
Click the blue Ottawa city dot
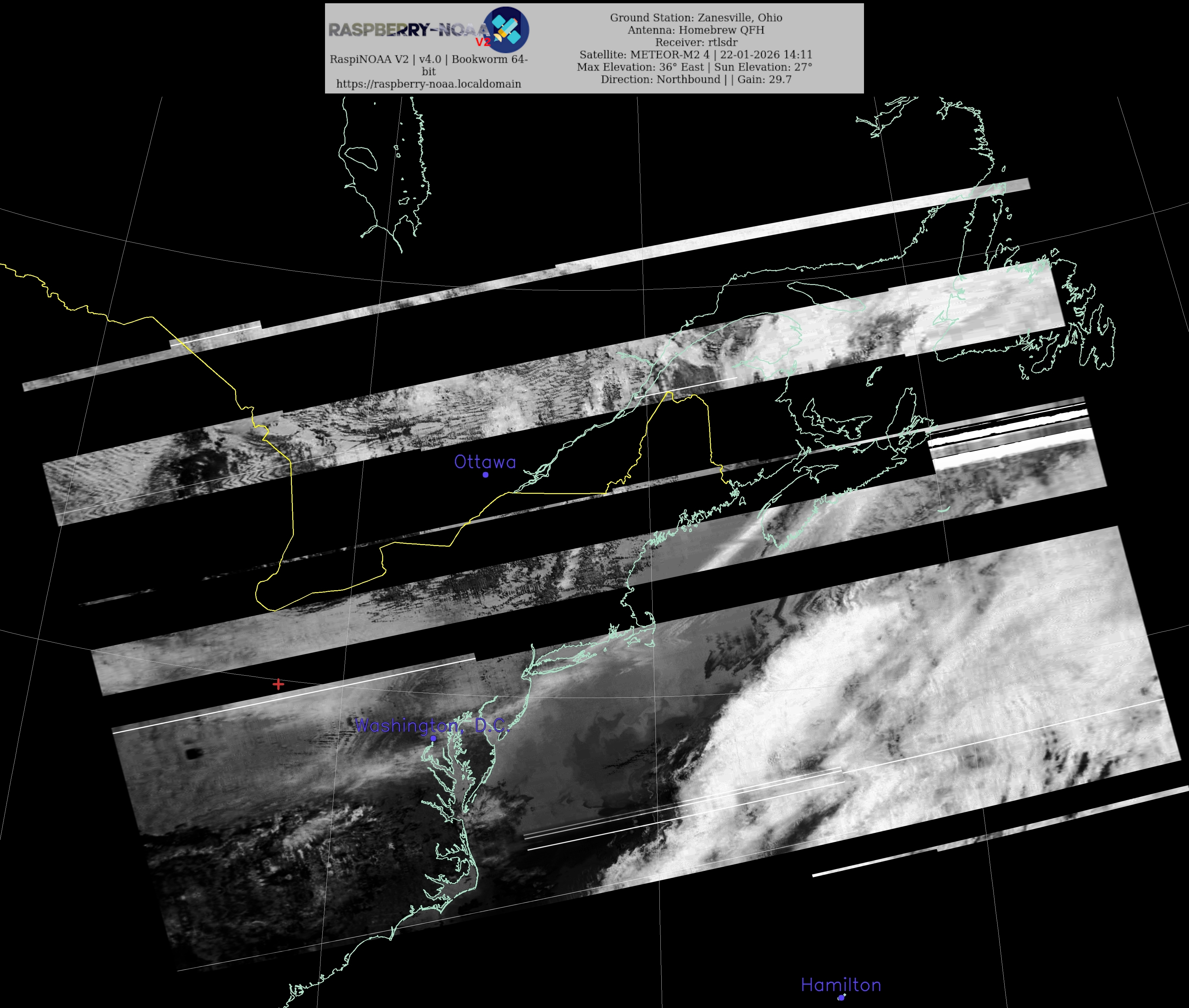(485, 474)
